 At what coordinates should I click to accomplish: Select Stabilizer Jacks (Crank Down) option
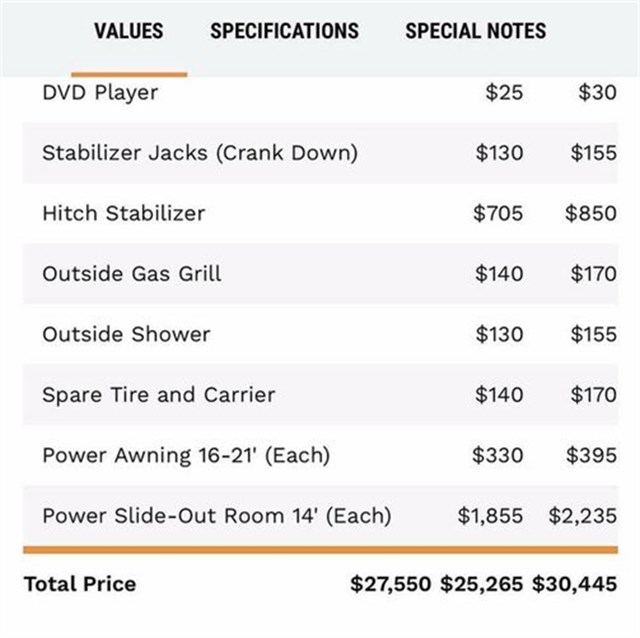click(x=199, y=153)
